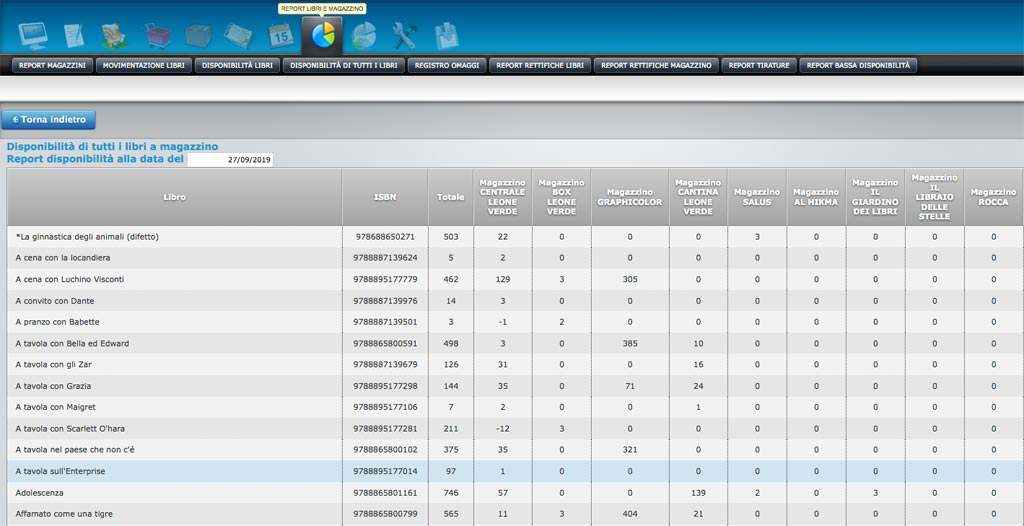The height and width of the screenshot is (526, 1024).
Task: Click Magazzino Box Leone Verde header
Action: pyautogui.click(x=561, y=197)
